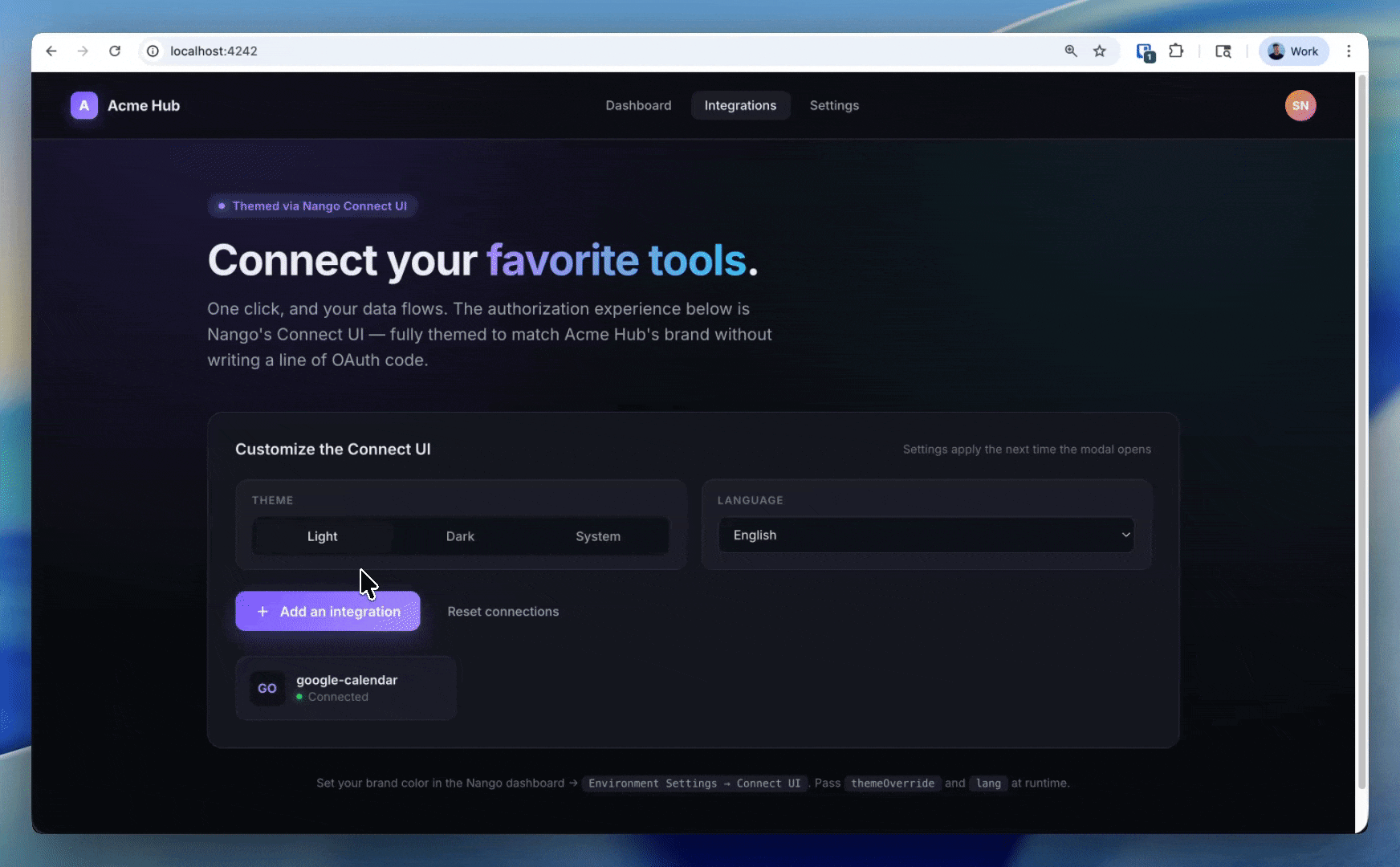This screenshot has width=1400, height=867.
Task: Click the page vertical scrollbar
Action: pyautogui.click(x=1361, y=433)
